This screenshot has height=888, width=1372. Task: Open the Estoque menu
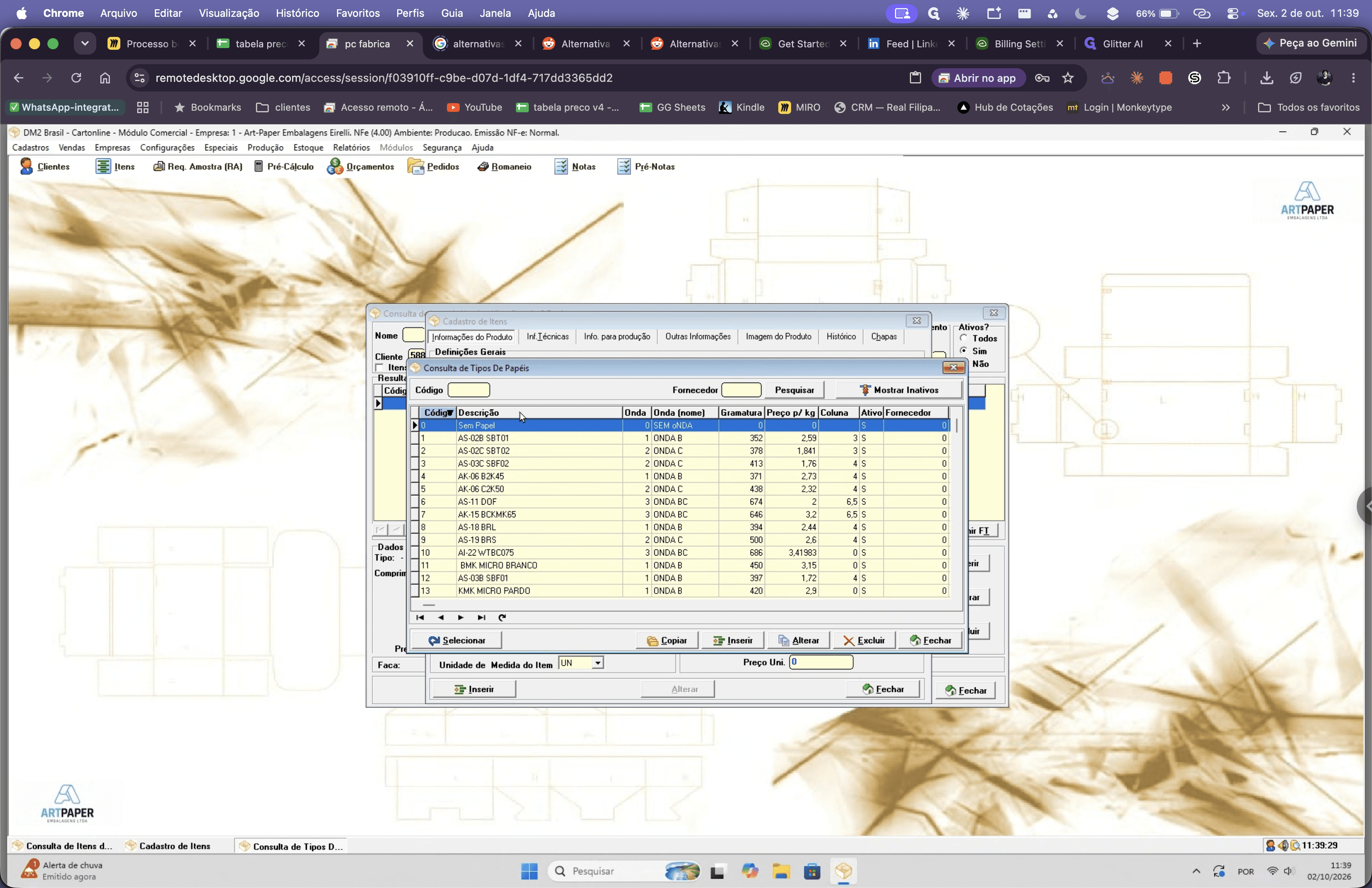308,148
